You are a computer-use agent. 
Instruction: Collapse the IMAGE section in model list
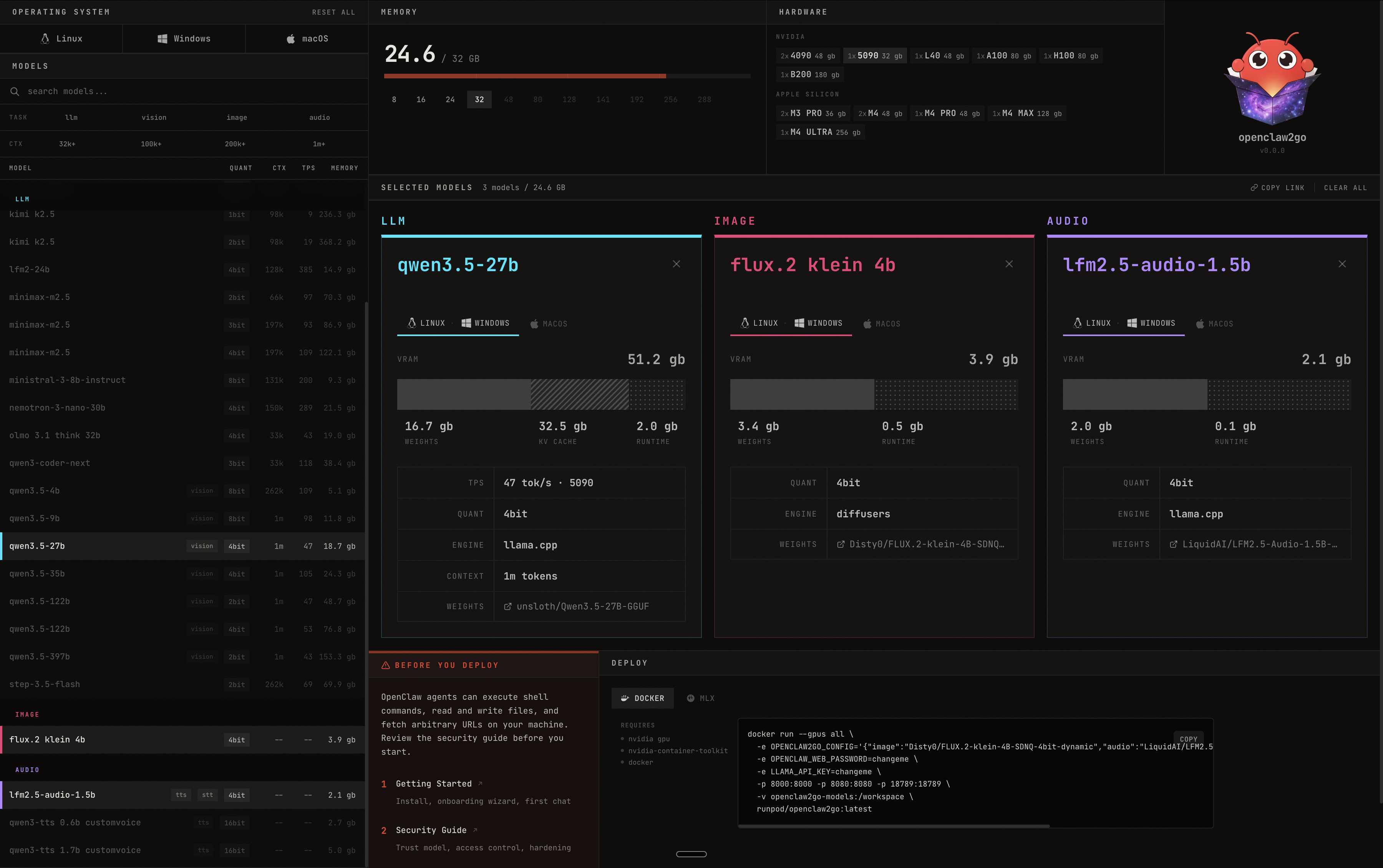[x=27, y=714]
